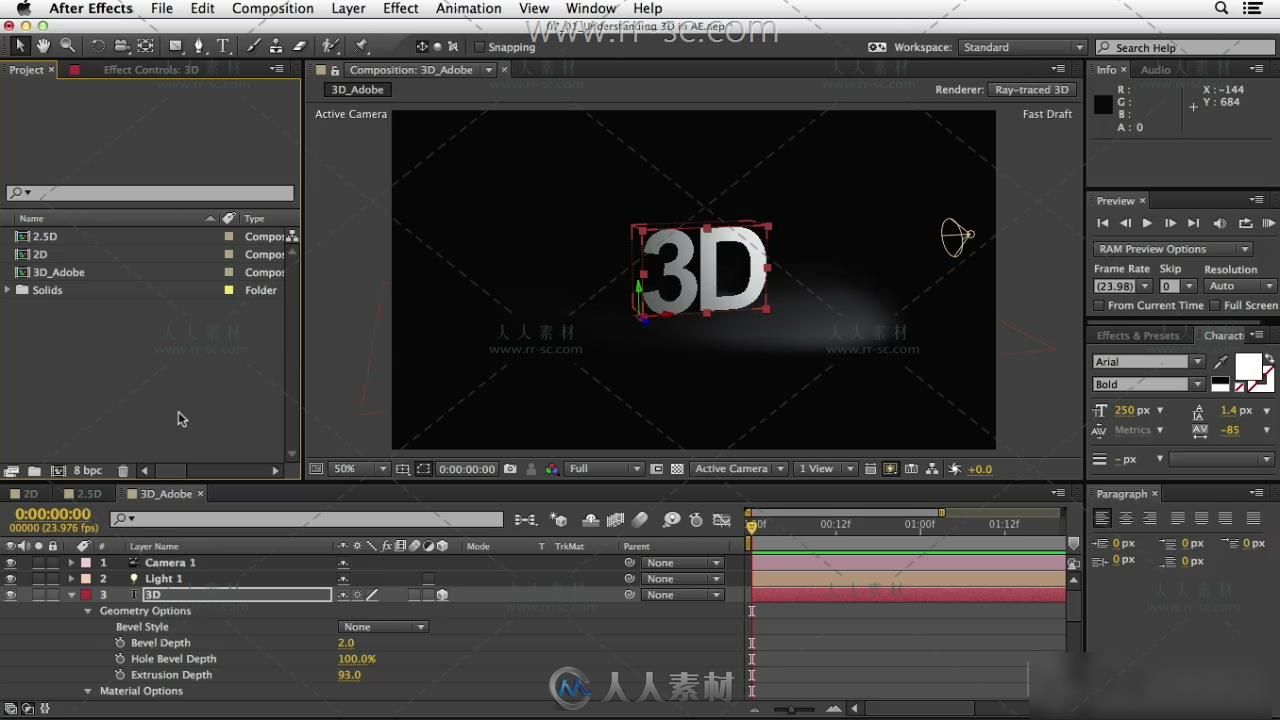This screenshot has height=720, width=1280.
Task: Open the Graph Editor
Action: click(722, 520)
